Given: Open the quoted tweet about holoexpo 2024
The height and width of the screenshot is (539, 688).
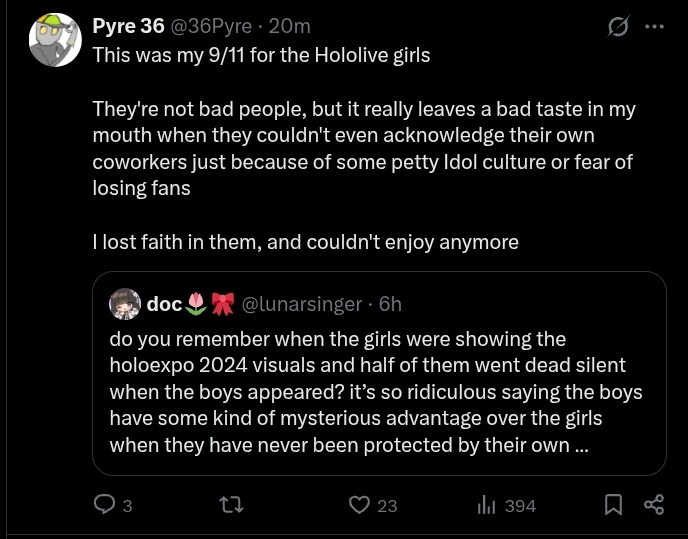Looking at the screenshot, I should tap(380, 373).
